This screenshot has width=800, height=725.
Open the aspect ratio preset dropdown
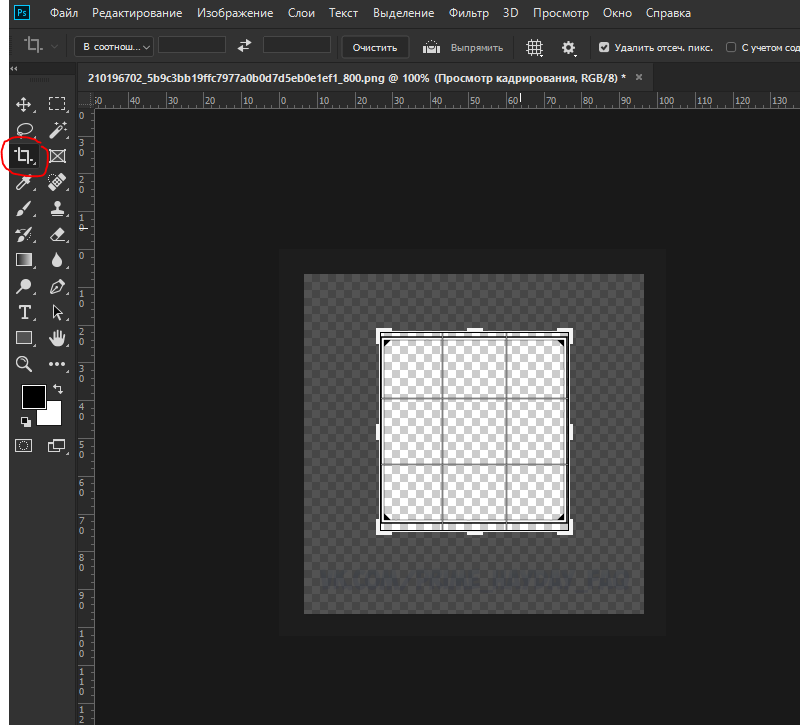tap(114, 46)
